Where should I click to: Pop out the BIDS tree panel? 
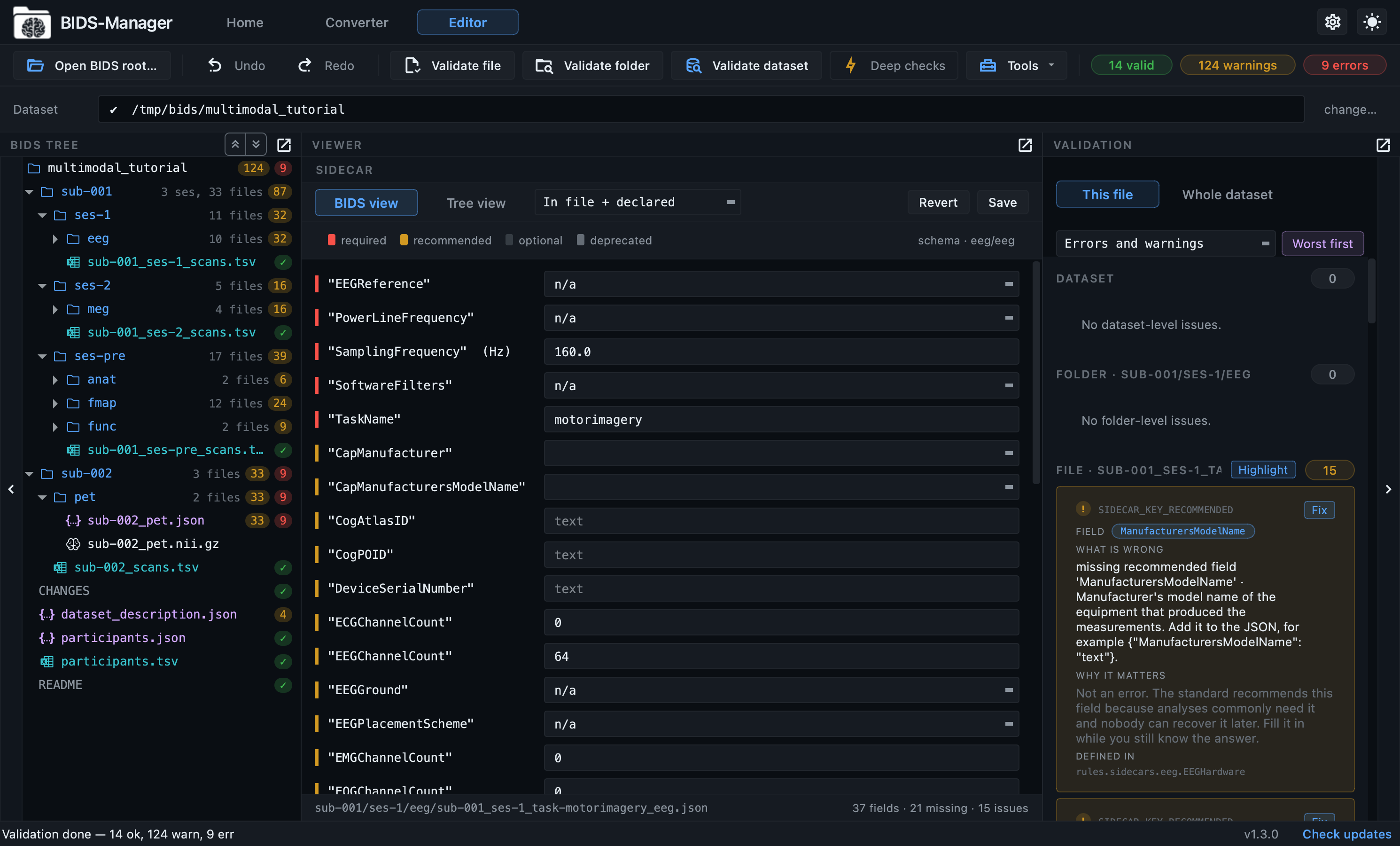coord(283,145)
